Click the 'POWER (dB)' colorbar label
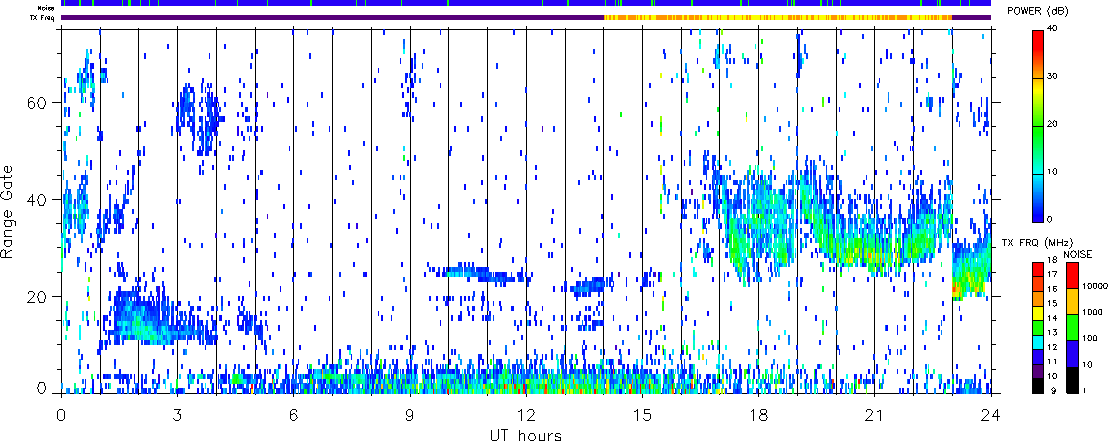 pos(1039,10)
